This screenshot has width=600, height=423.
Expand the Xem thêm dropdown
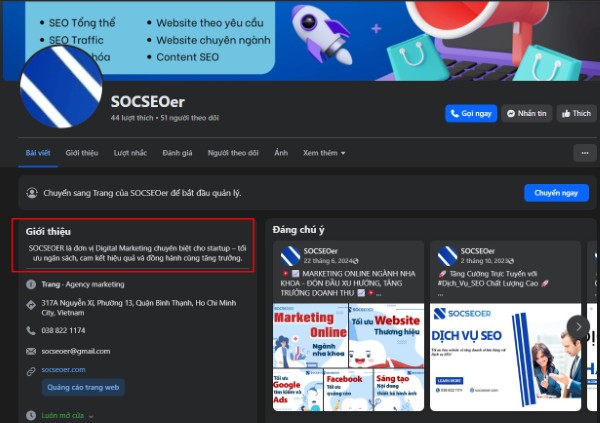[x=324, y=153]
